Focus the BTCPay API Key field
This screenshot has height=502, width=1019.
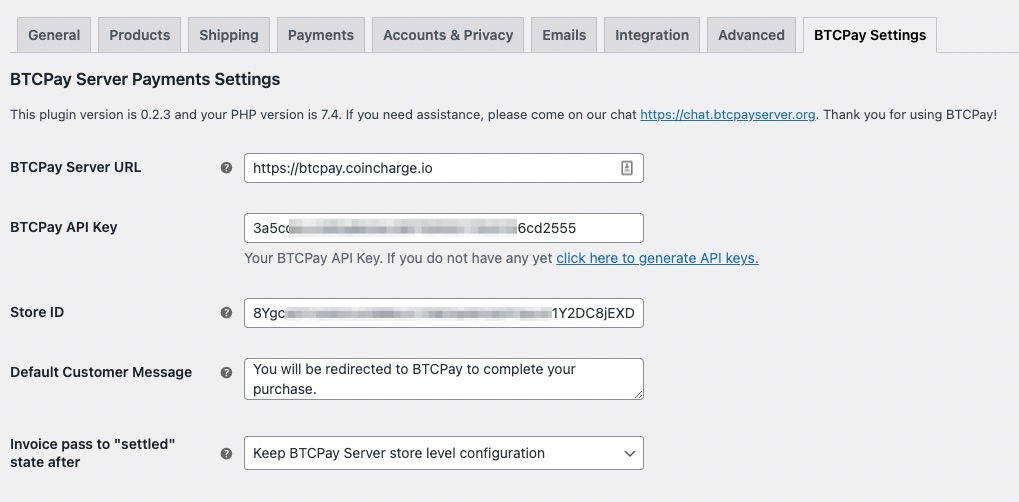444,228
